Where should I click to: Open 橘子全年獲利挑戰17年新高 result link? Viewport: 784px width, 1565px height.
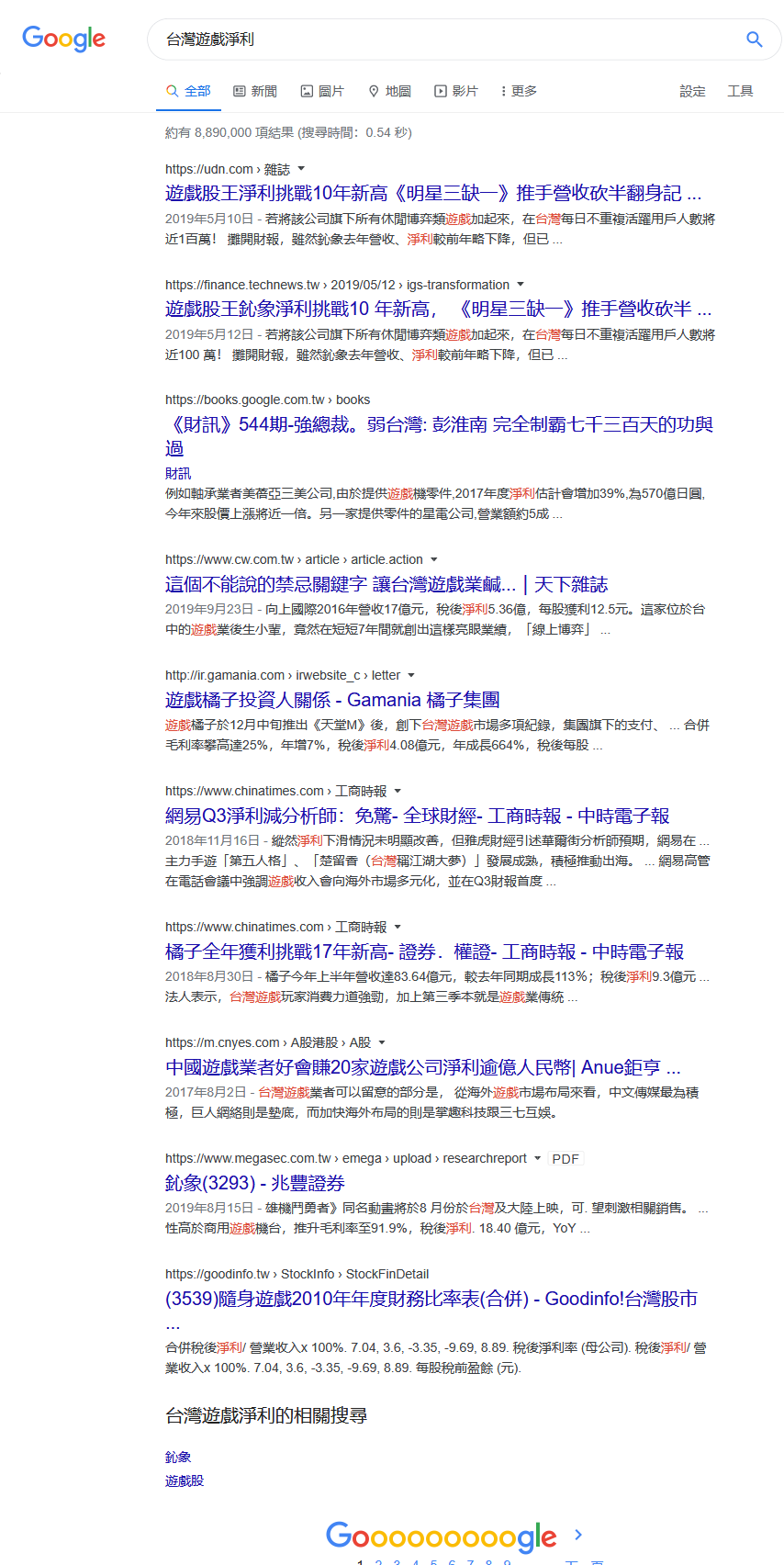tap(425, 951)
